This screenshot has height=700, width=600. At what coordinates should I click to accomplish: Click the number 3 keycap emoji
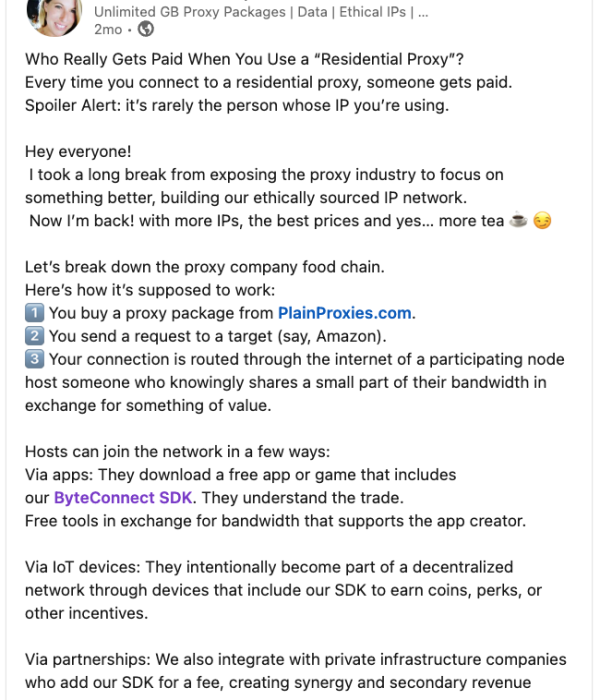pyautogui.click(x=34, y=359)
